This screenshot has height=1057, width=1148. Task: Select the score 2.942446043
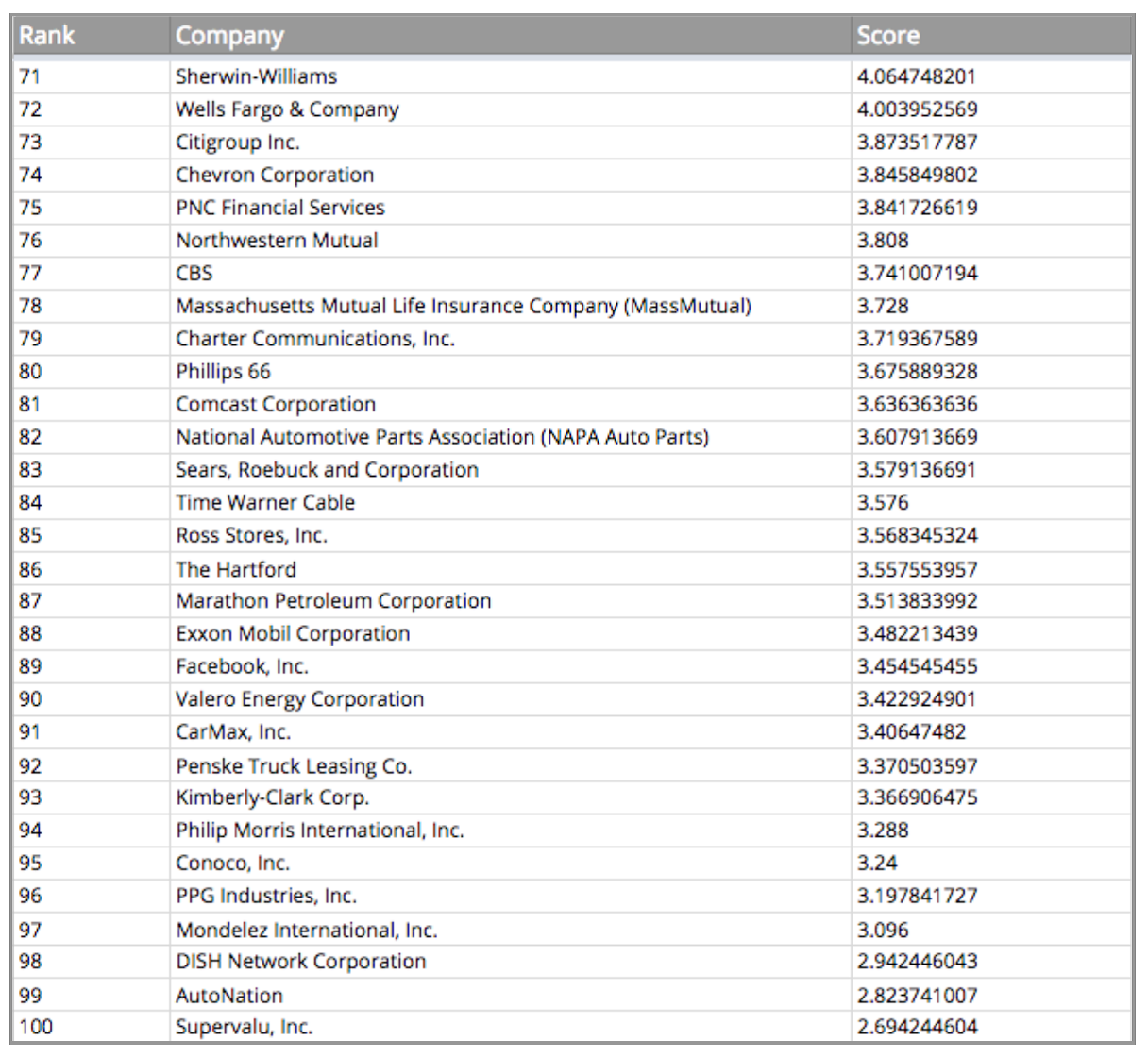pos(917,962)
